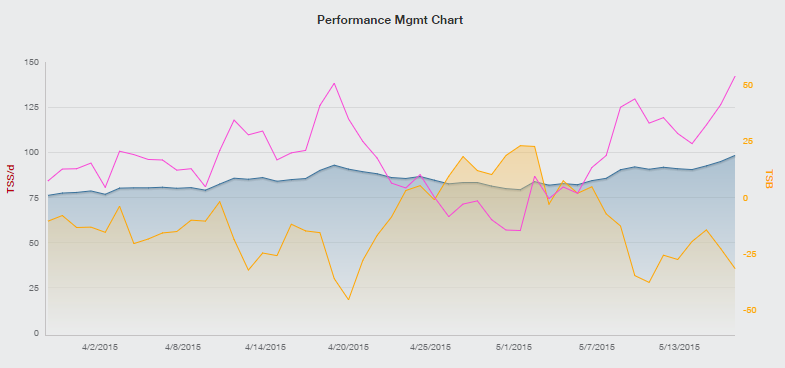Select the 4/14/2015 date label

pos(265,347)
